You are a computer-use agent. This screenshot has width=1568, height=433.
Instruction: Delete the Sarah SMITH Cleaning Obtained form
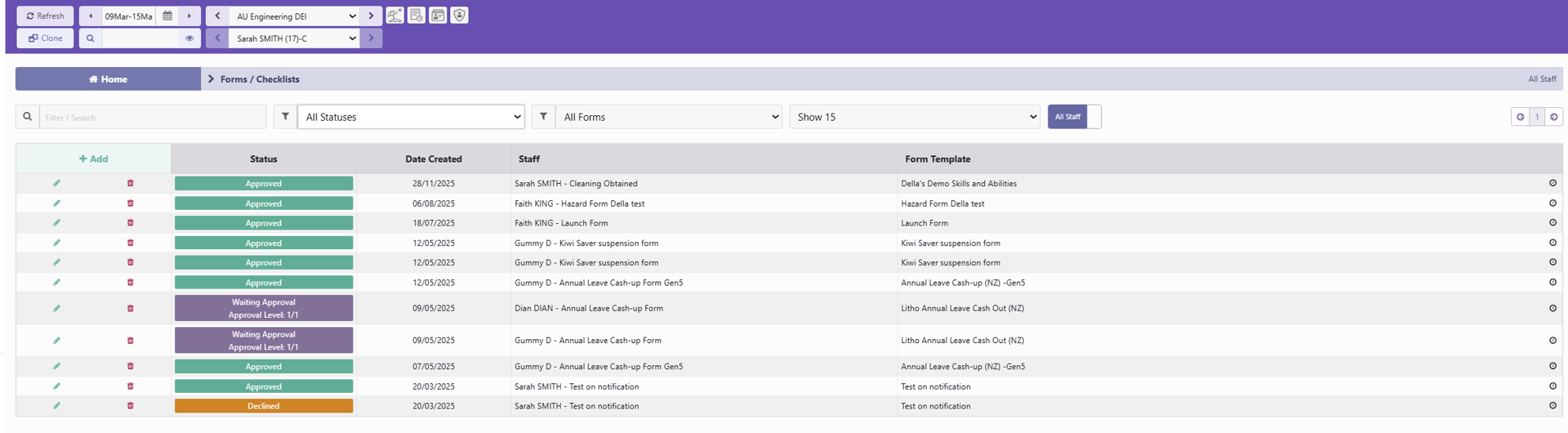pos(130,183)
